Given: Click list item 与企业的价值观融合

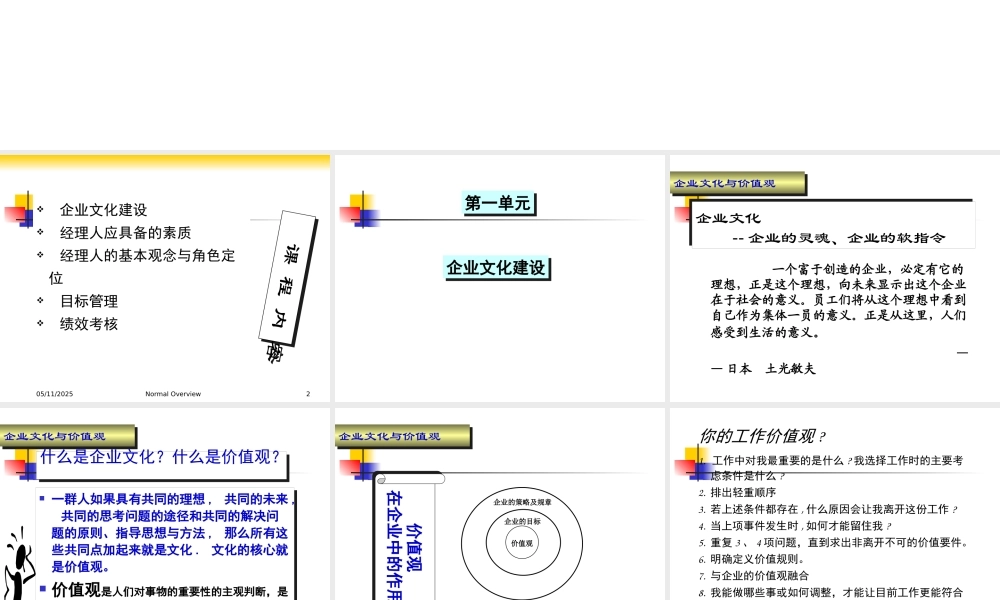Looking at the screenshot, I should coord(759,576).
